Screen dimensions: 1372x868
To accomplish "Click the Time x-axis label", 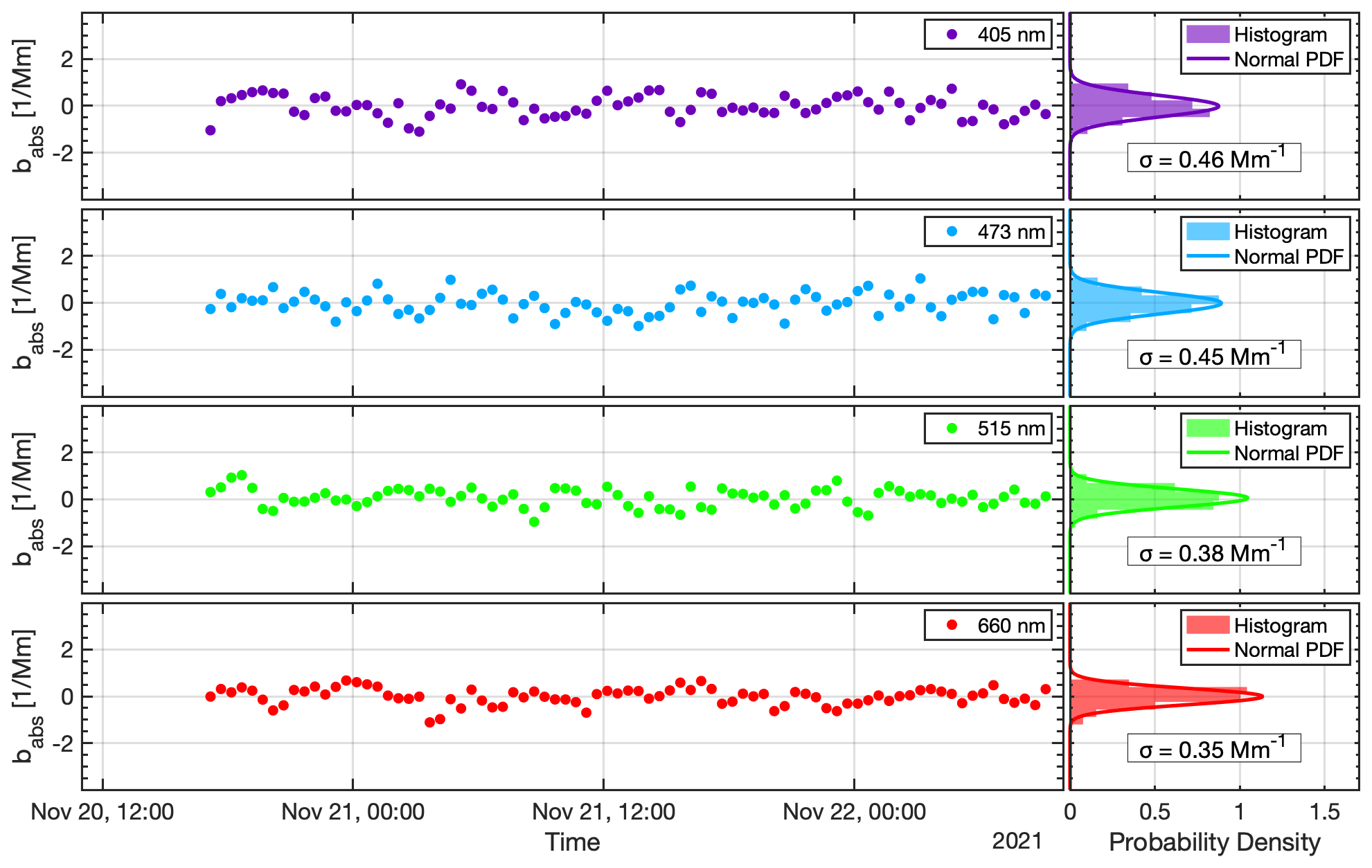I will 572,842.
